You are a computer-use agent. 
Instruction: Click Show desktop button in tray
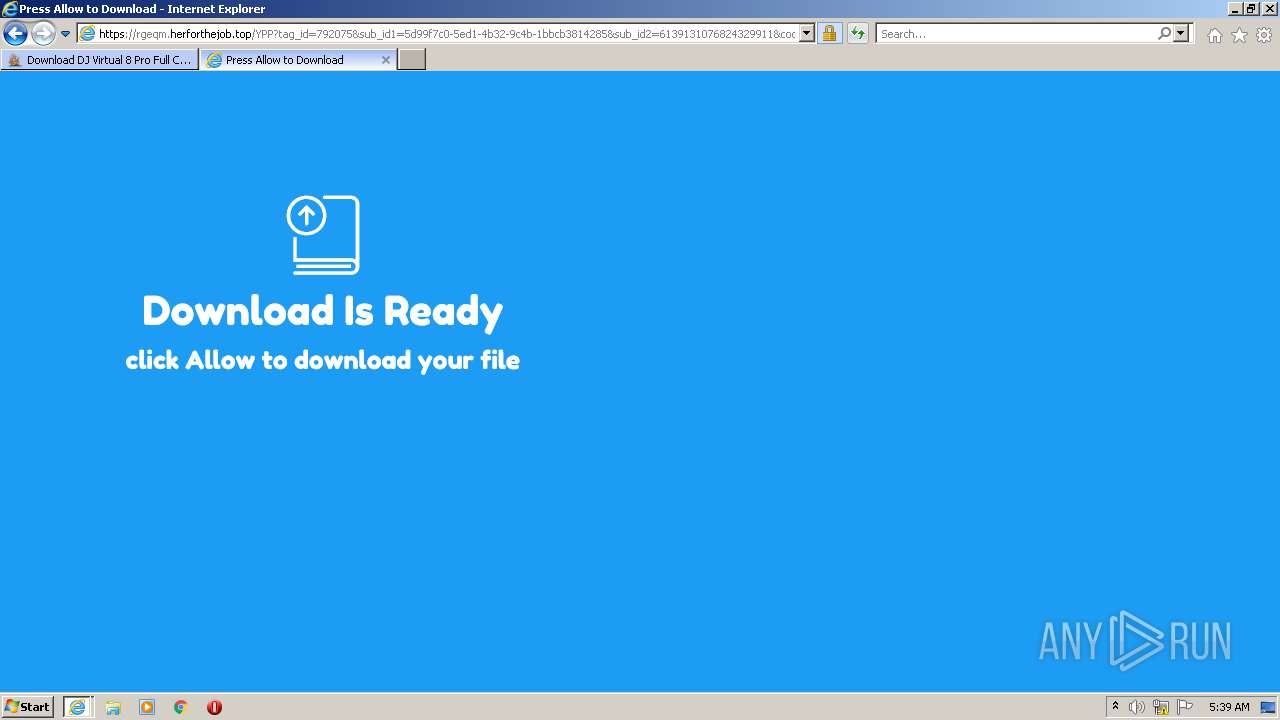pyautogui.click(x=1268, y=707)
